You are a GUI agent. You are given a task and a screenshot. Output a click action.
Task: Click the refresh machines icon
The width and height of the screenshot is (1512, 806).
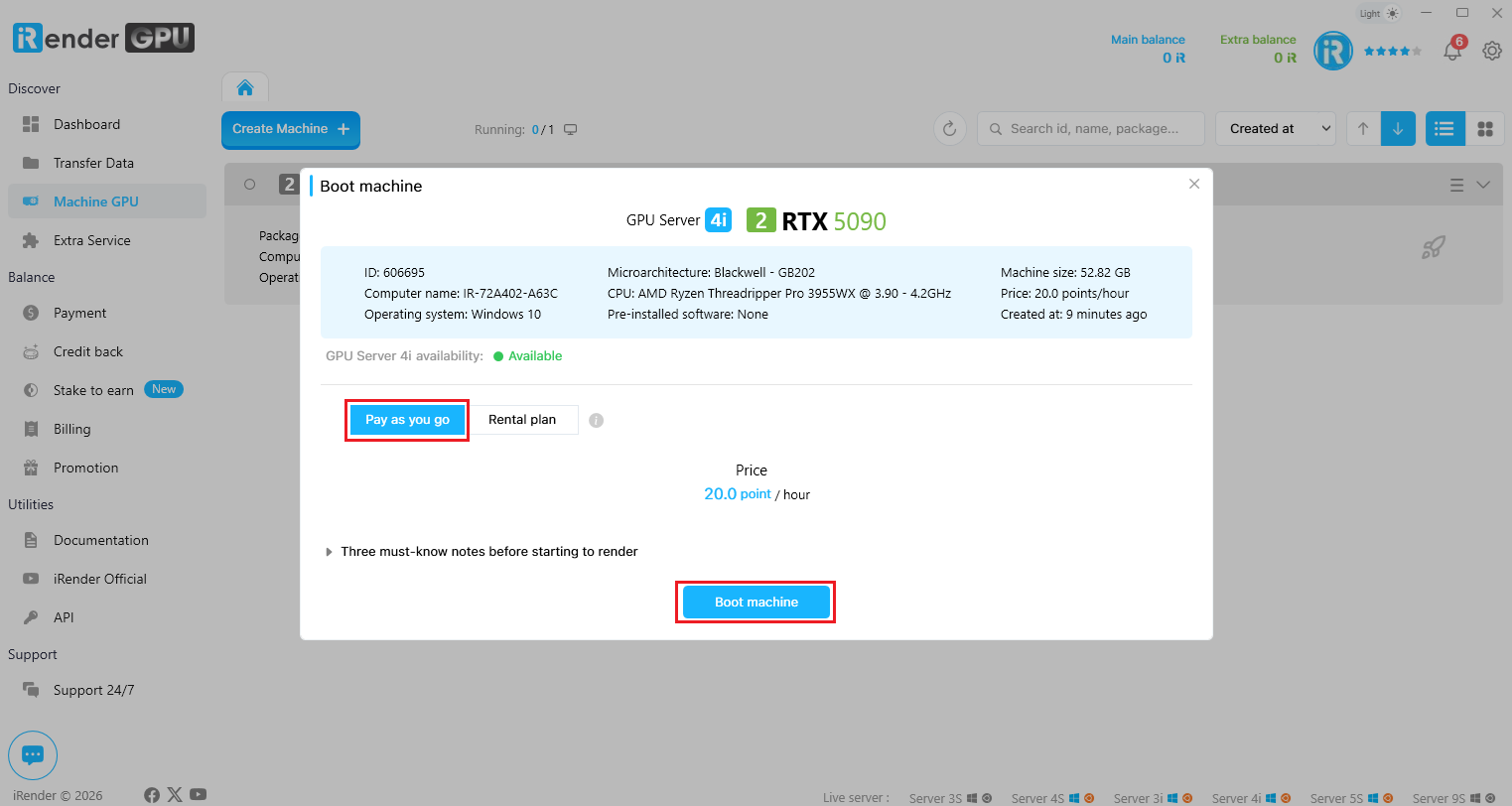tap(950, 129)
